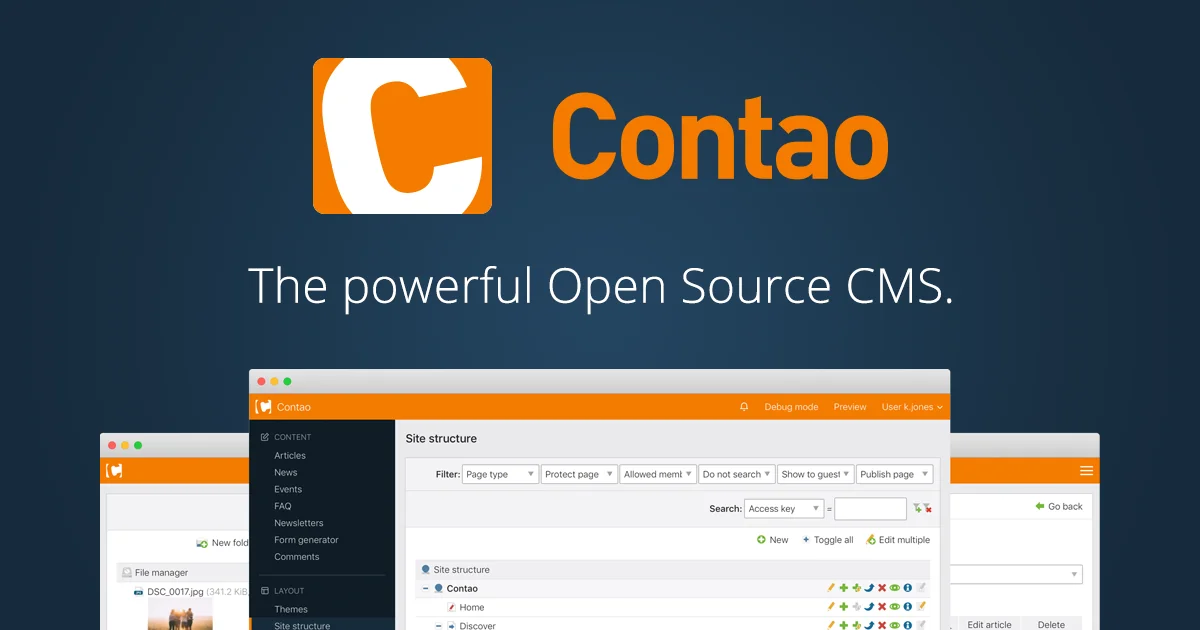Screen dimensions: 1200x630
Task: Toggle visibility of the Home page
Action: click(x=895, y=606)
